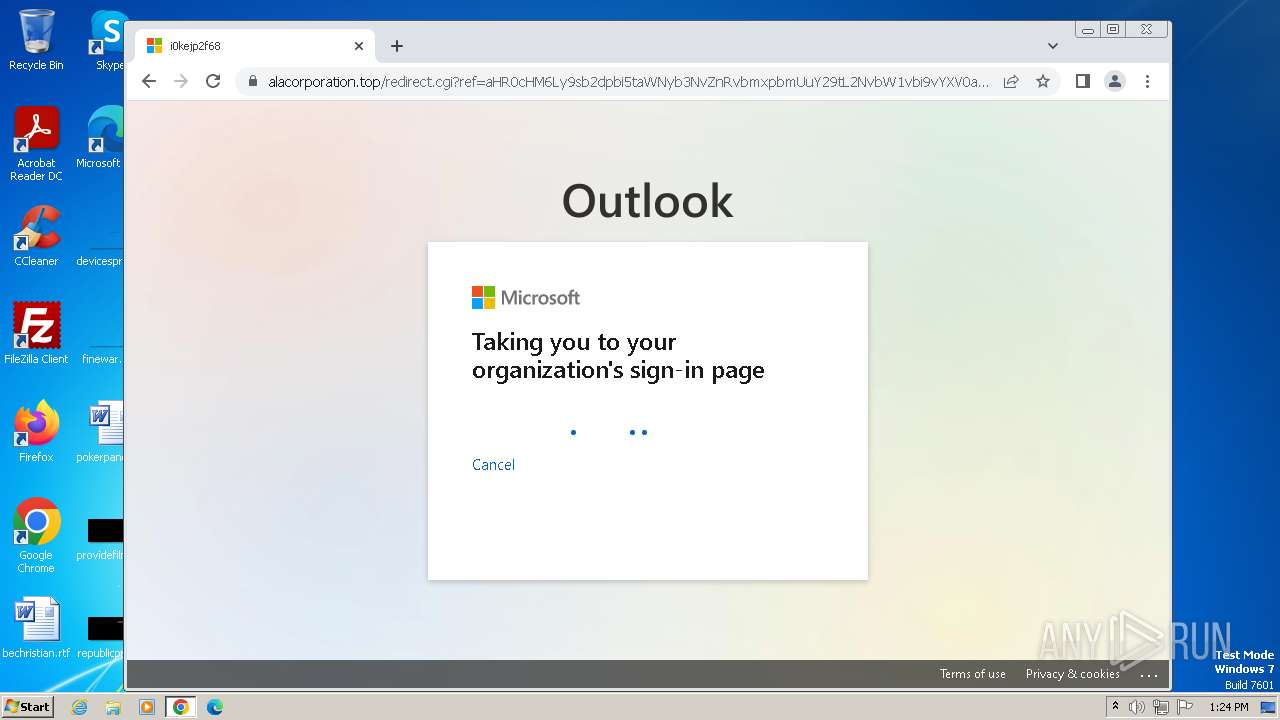View site info via padlock icon
Image resolution: width=1280 pixels, height=720 pixels.
pyautogui.click(x=252, y=81)
